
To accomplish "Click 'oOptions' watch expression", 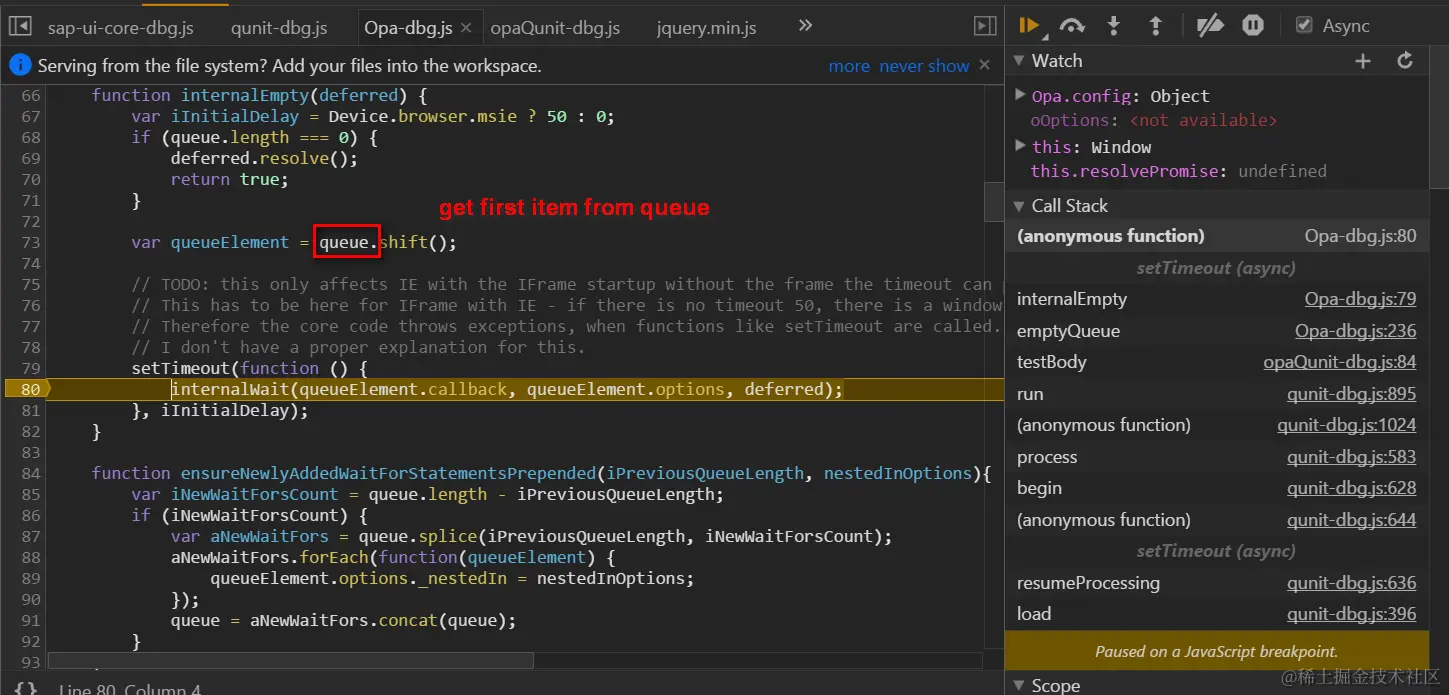I will [1070, 120].
